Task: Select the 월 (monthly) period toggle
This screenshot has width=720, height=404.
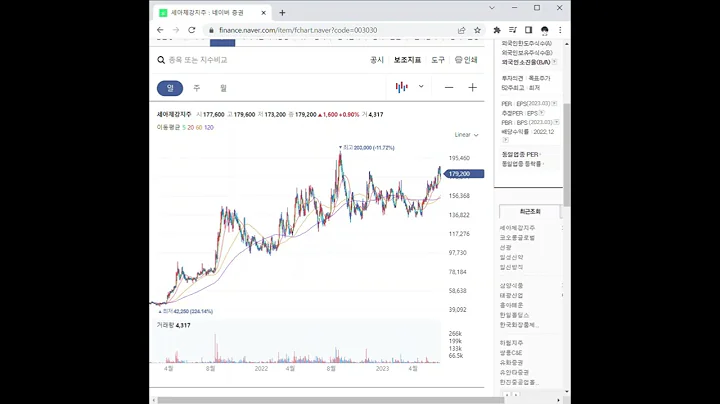Action: (x=223, y=88)
